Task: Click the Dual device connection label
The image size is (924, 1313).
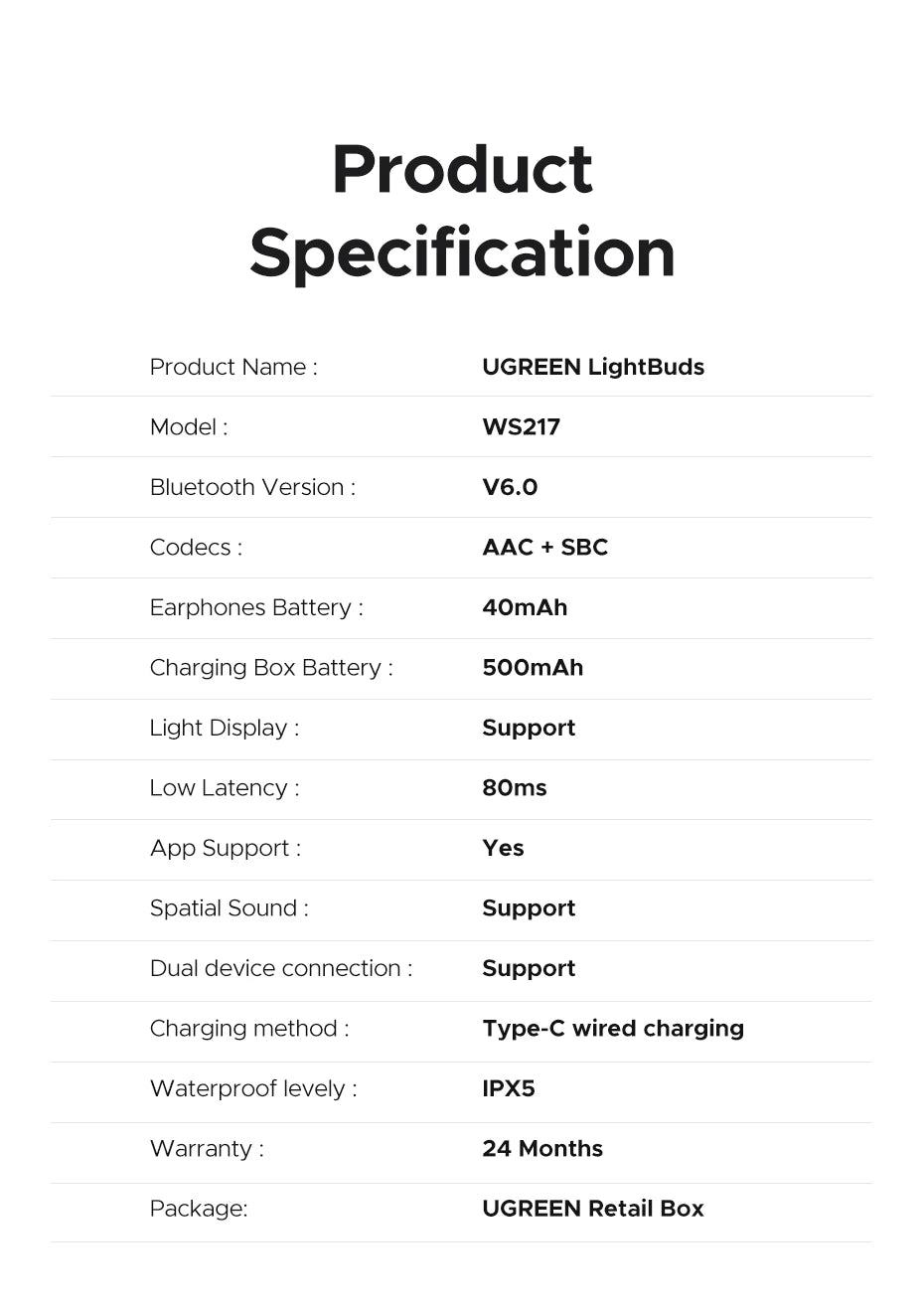Action: [x=280, y=968]
